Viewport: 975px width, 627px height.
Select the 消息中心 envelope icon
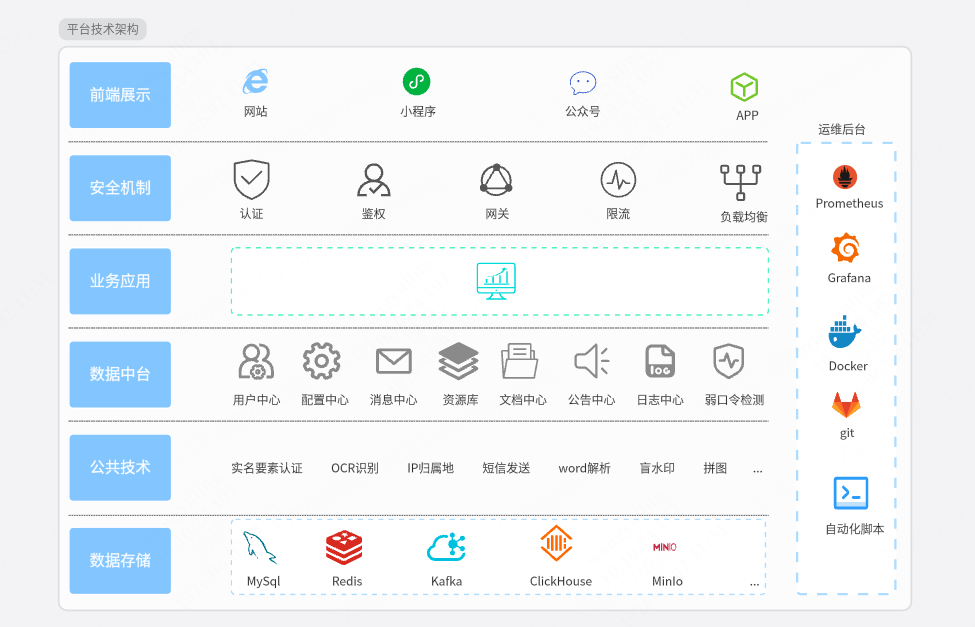394,361
